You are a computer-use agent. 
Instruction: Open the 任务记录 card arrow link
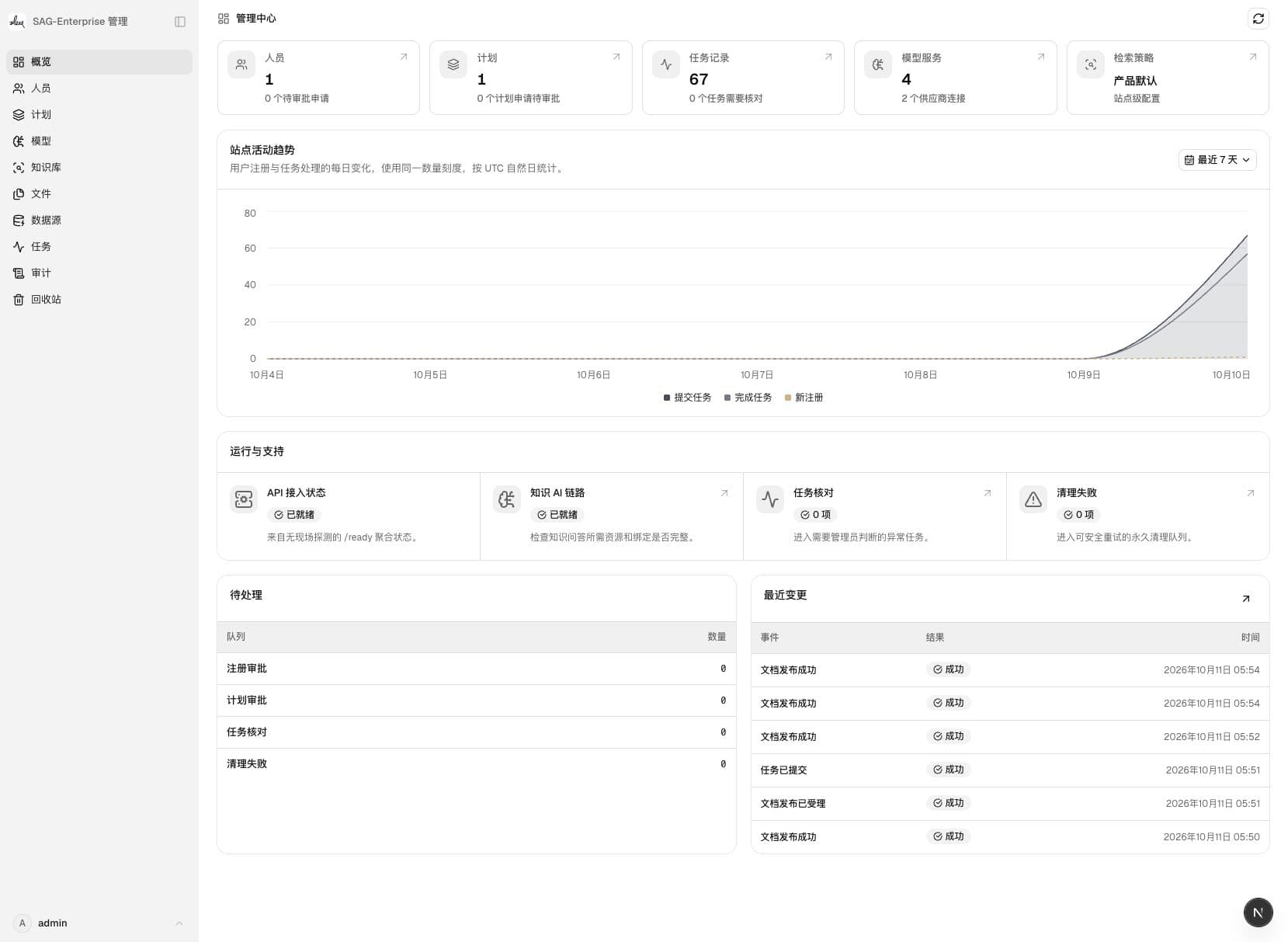828,57
